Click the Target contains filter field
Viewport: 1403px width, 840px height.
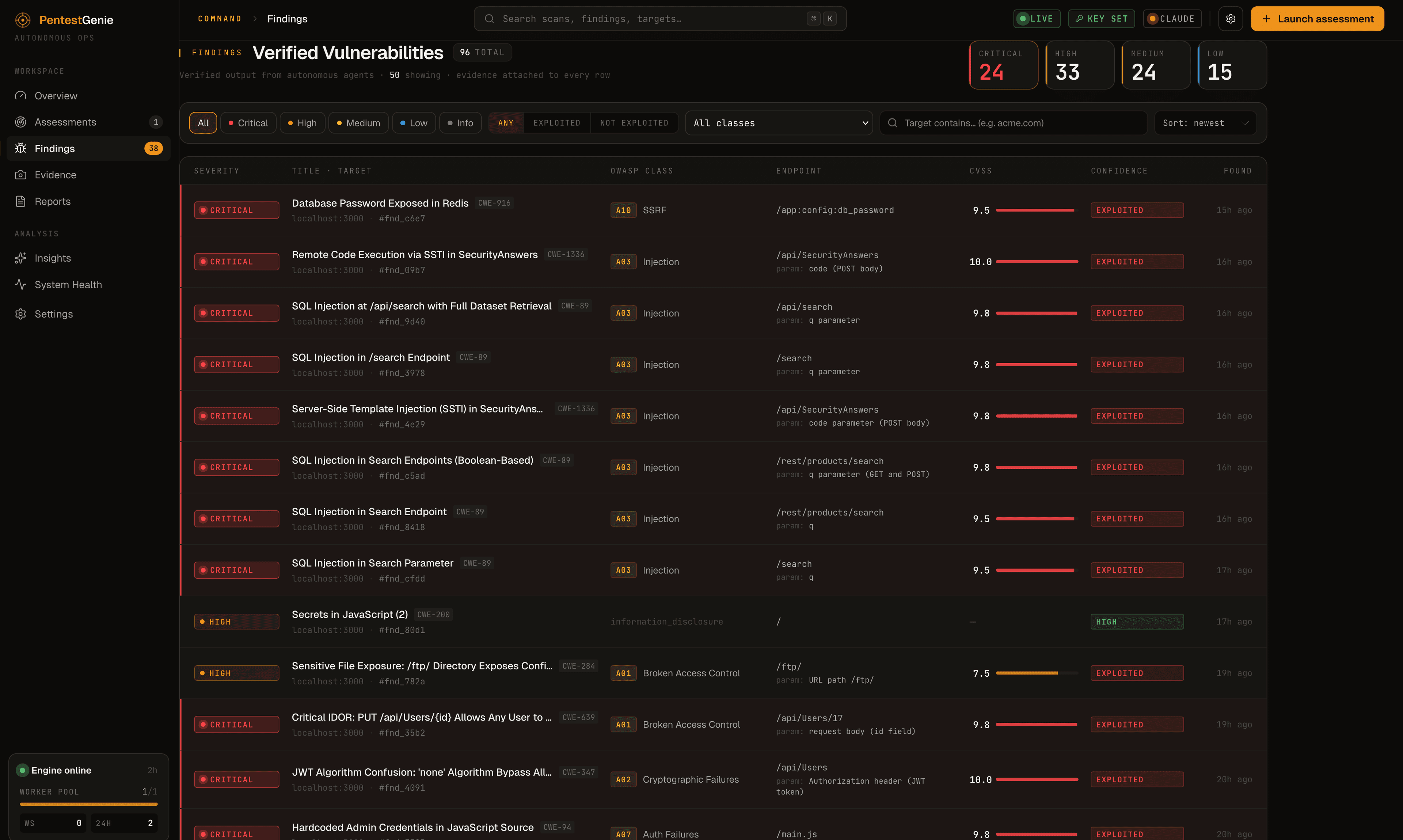point(1013,123)
